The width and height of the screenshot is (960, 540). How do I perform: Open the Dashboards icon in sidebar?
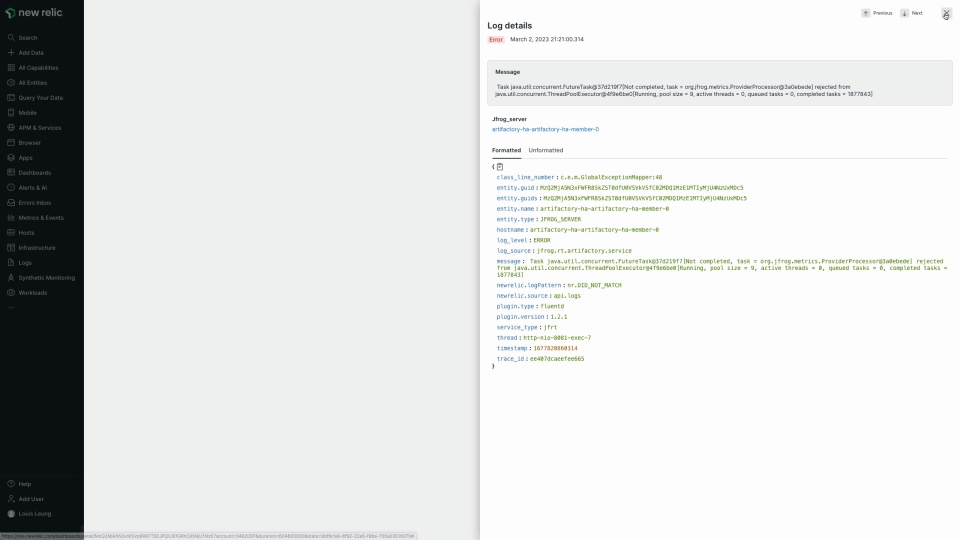pyautogui.click(x=11, y=173)
